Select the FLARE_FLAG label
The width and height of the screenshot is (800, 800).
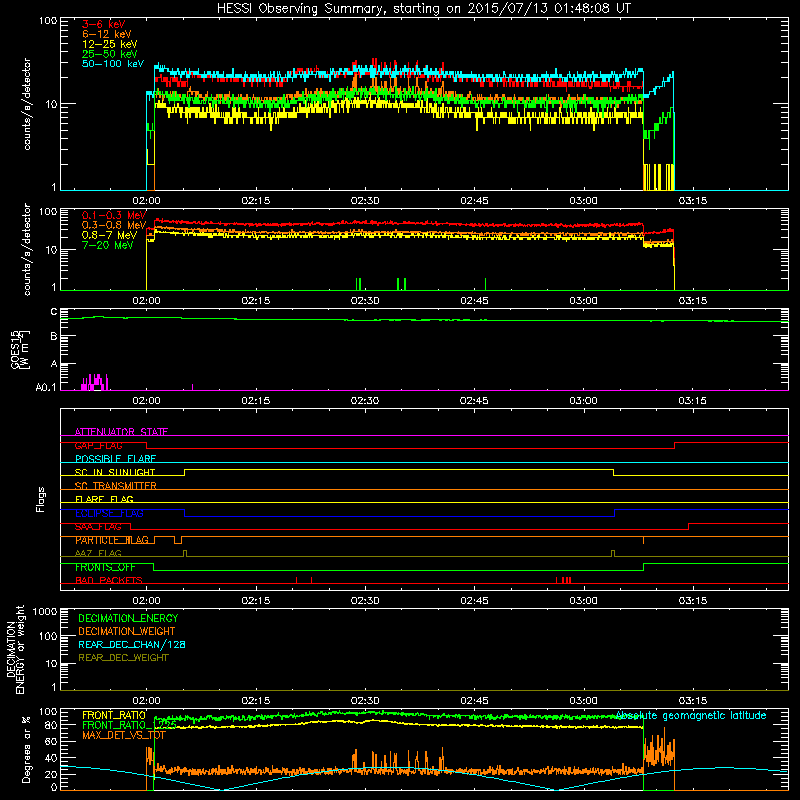coord(104,499)
